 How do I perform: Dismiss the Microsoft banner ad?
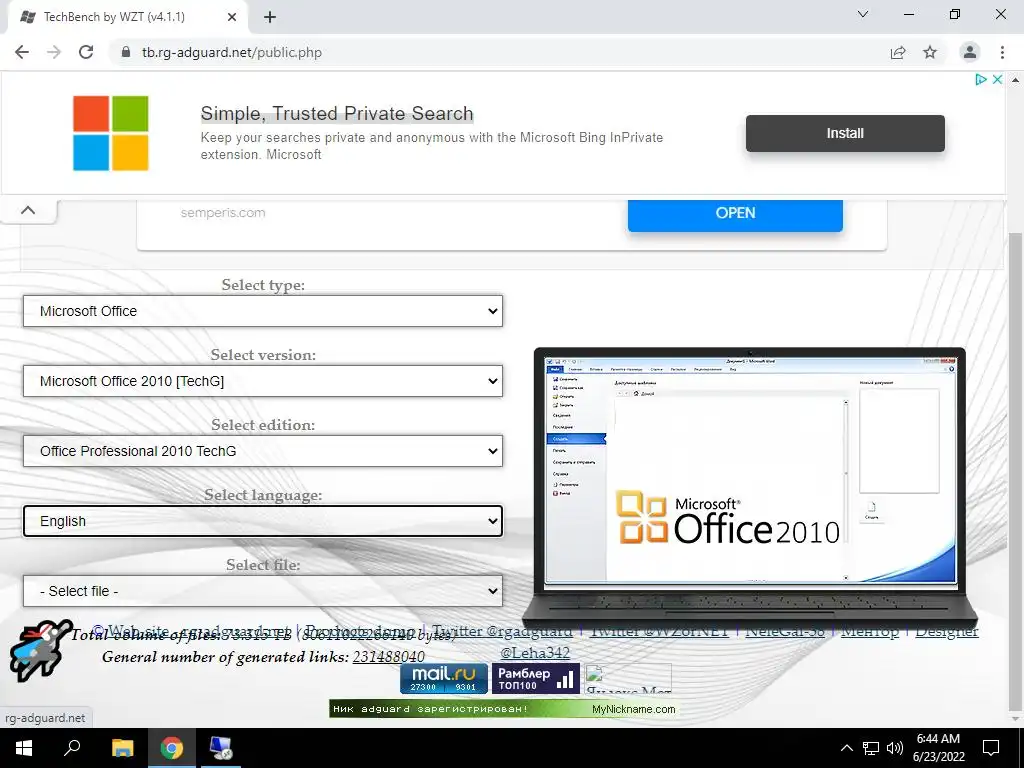pos(997,79)
